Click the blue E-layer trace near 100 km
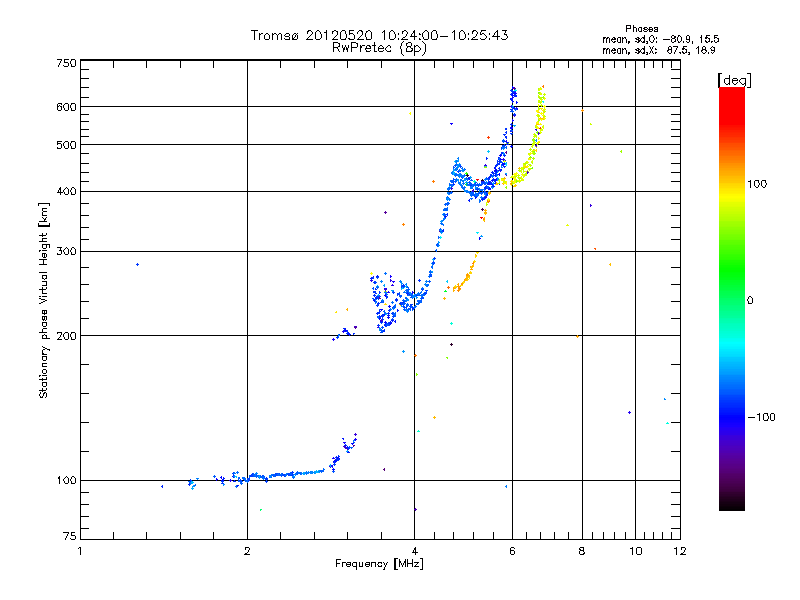The height and width of the screenshot is (600, 800). [x=273, y=462]
